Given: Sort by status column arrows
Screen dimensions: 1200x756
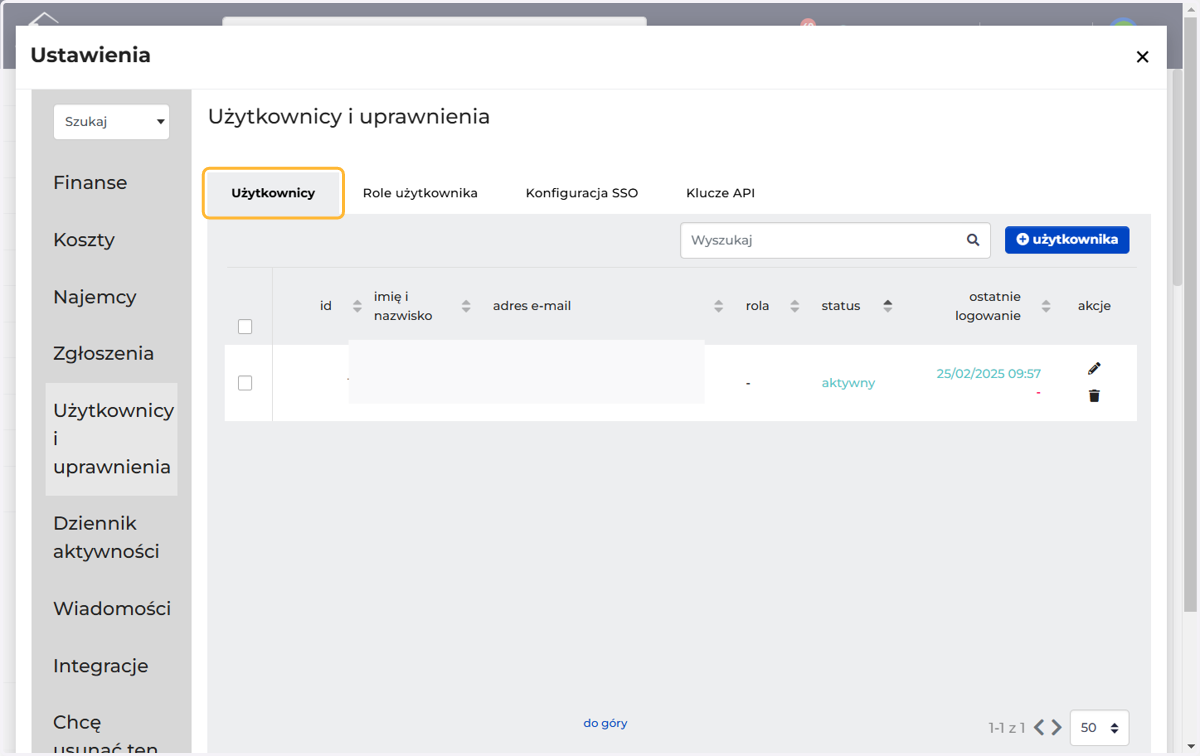Looking at the screenshot, I should 887,306.
